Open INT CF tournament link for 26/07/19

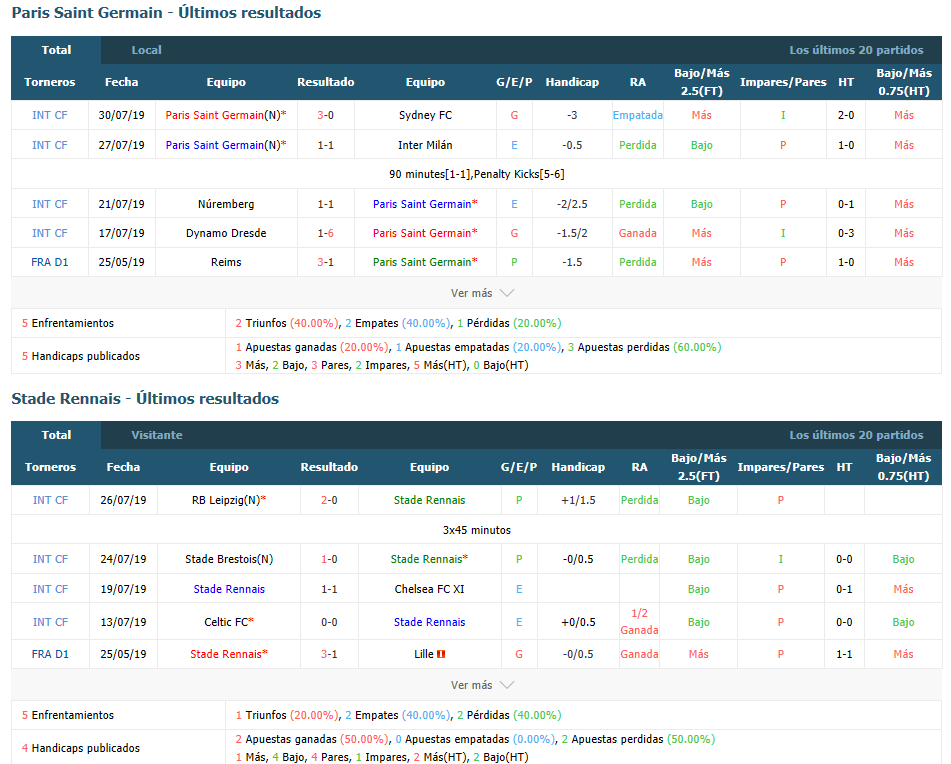point(50,500)
